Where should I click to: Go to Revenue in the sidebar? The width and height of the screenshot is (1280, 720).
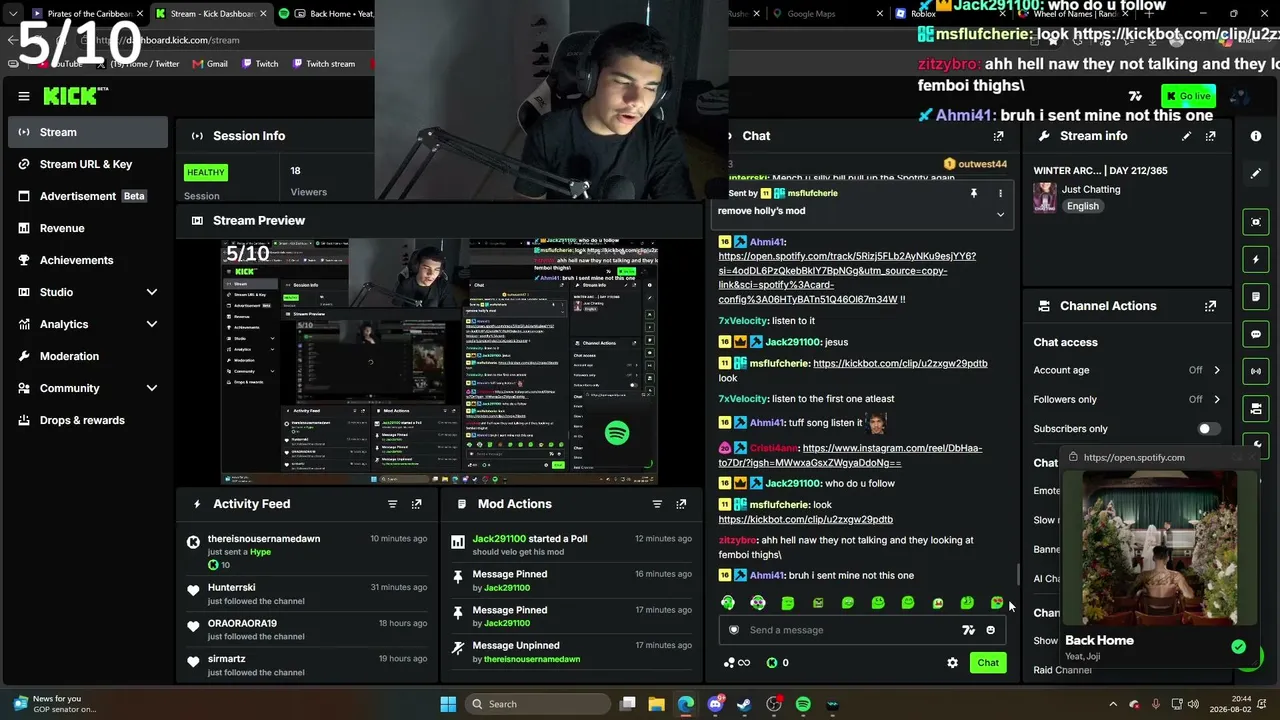[x=88, y=228]
